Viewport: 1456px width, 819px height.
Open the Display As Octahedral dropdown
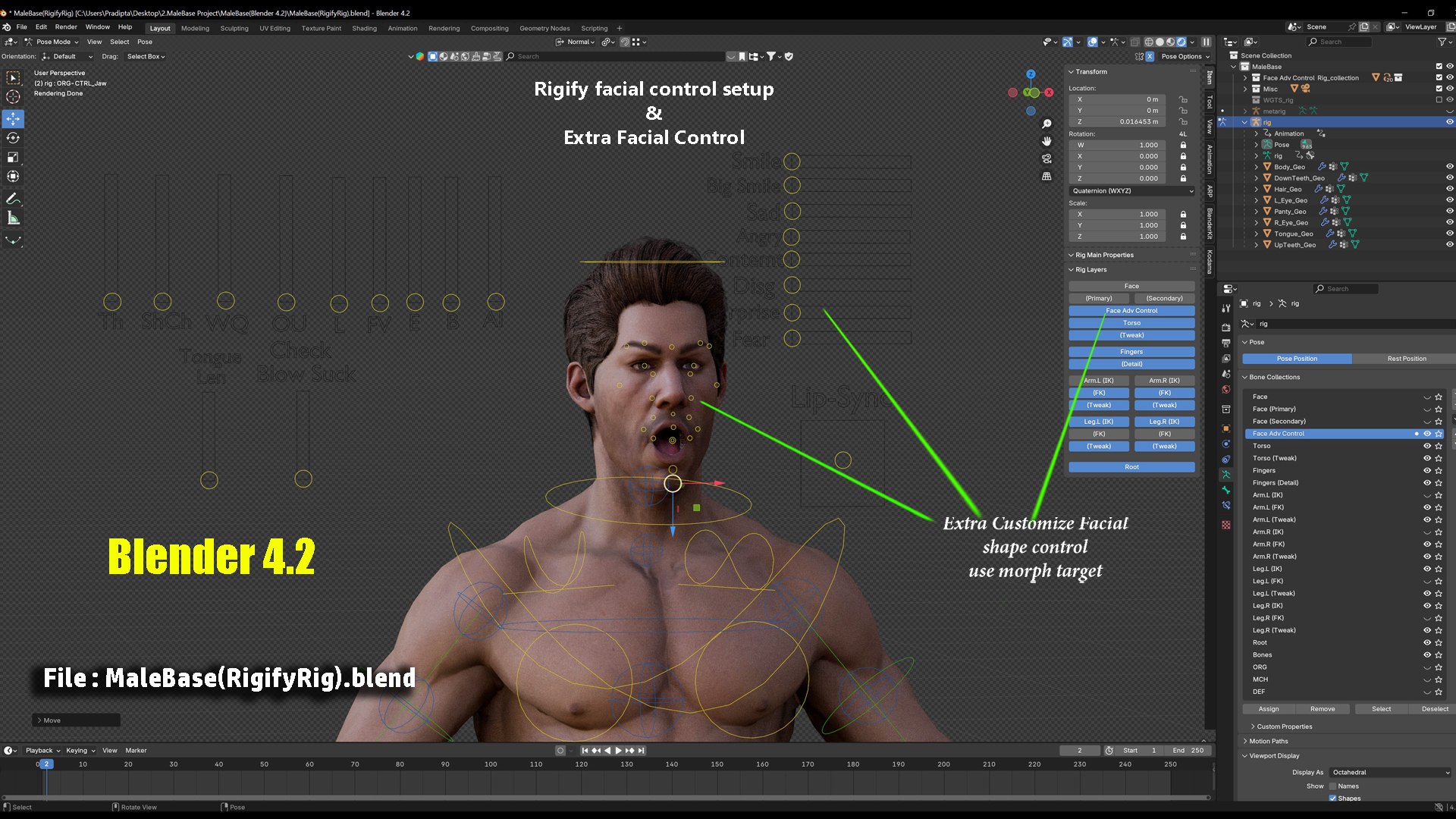point(1390,772)
